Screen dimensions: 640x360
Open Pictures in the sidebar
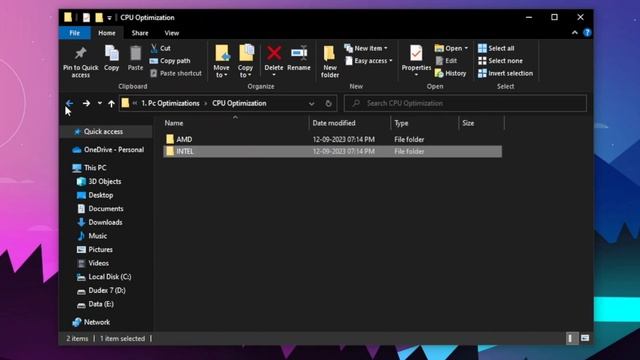100,249
